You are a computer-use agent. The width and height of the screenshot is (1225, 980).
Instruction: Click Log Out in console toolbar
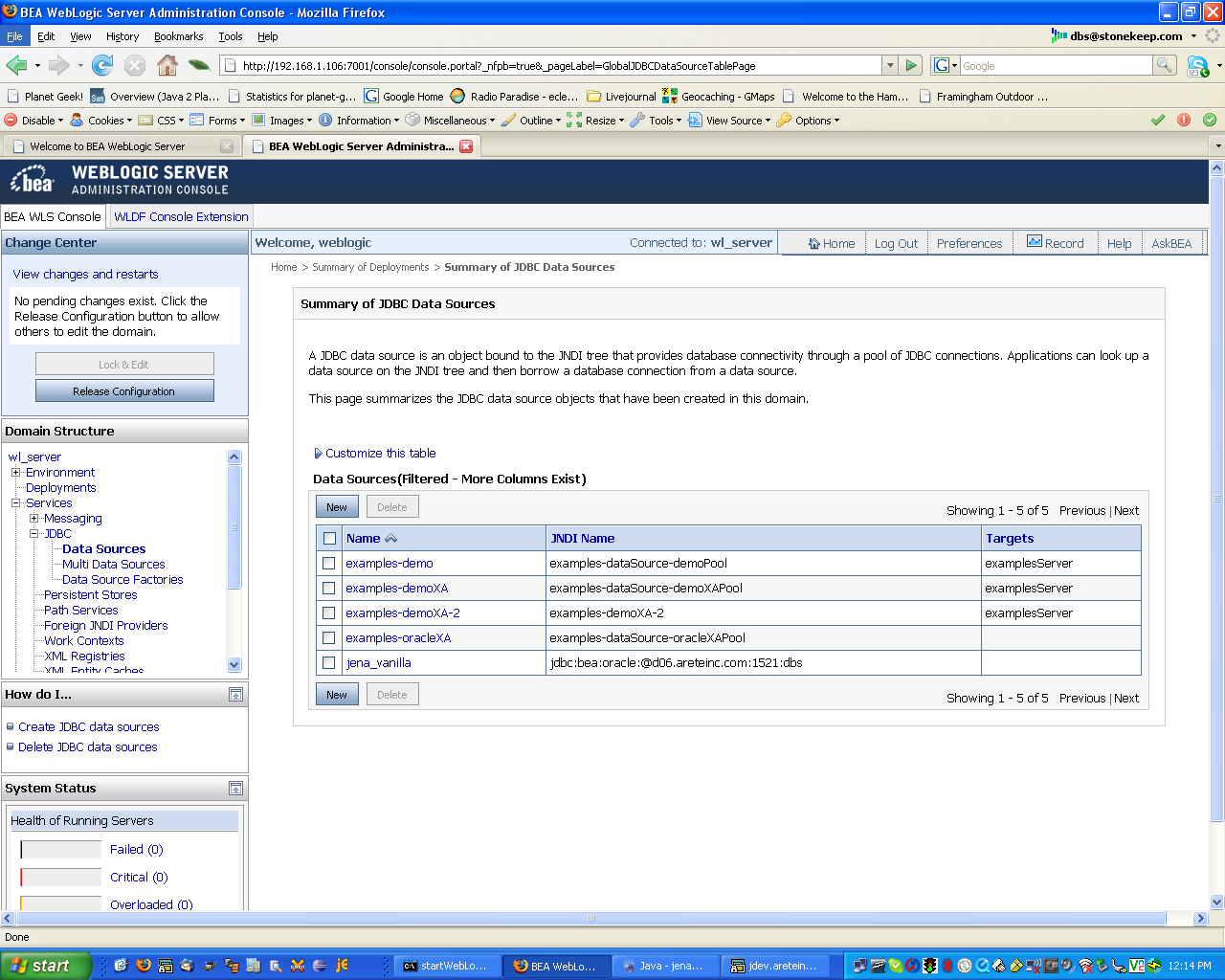click(896, 244)
